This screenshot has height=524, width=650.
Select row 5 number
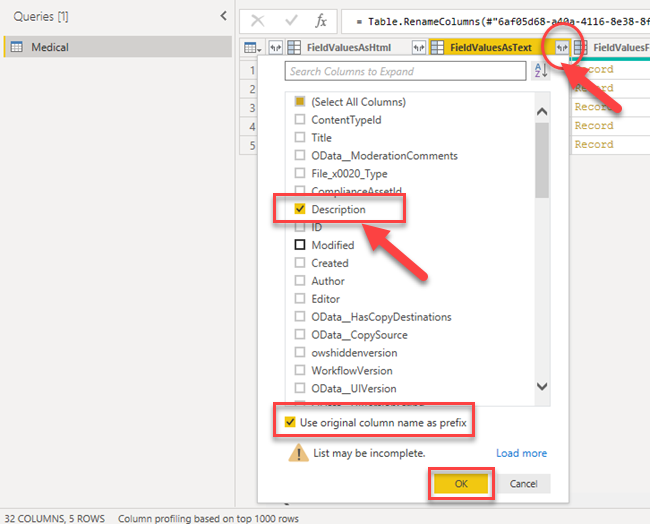coord(252,146)
